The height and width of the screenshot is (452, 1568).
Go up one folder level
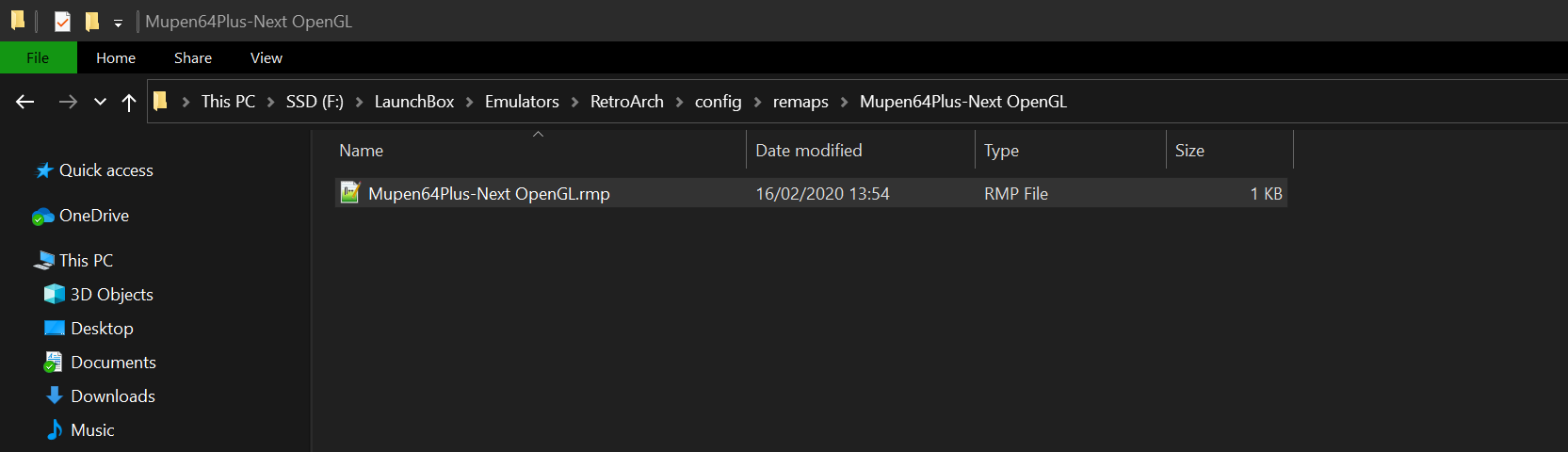(x=129, y=103)
